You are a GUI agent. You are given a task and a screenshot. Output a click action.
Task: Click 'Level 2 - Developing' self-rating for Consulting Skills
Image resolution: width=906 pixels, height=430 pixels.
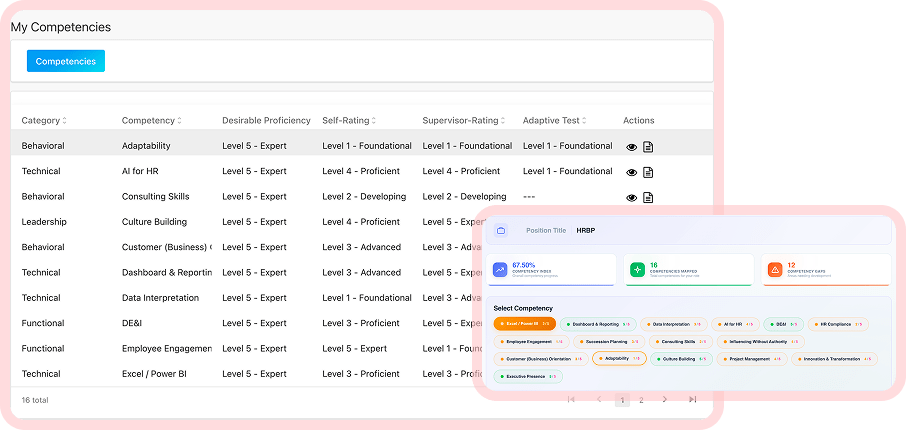tap(364, 197)
